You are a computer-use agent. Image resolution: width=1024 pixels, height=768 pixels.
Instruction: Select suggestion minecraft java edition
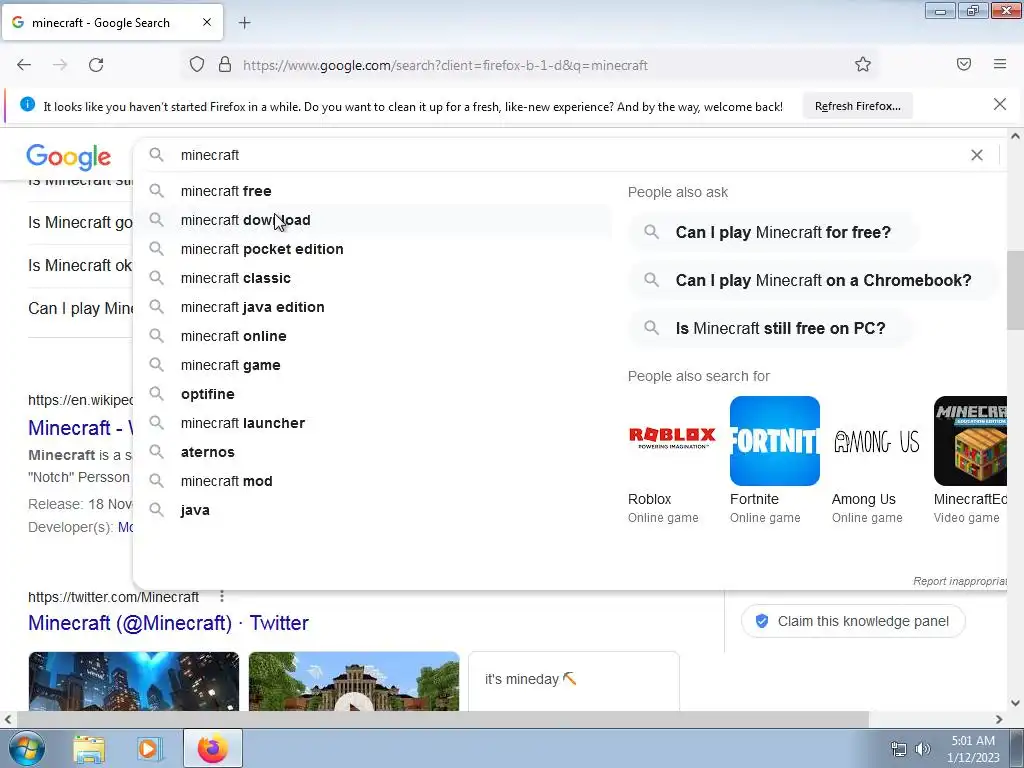tap(372, 307)
